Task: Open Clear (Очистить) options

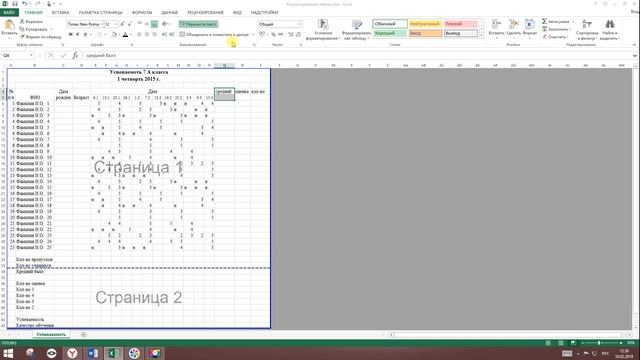Action: [556, 37]
